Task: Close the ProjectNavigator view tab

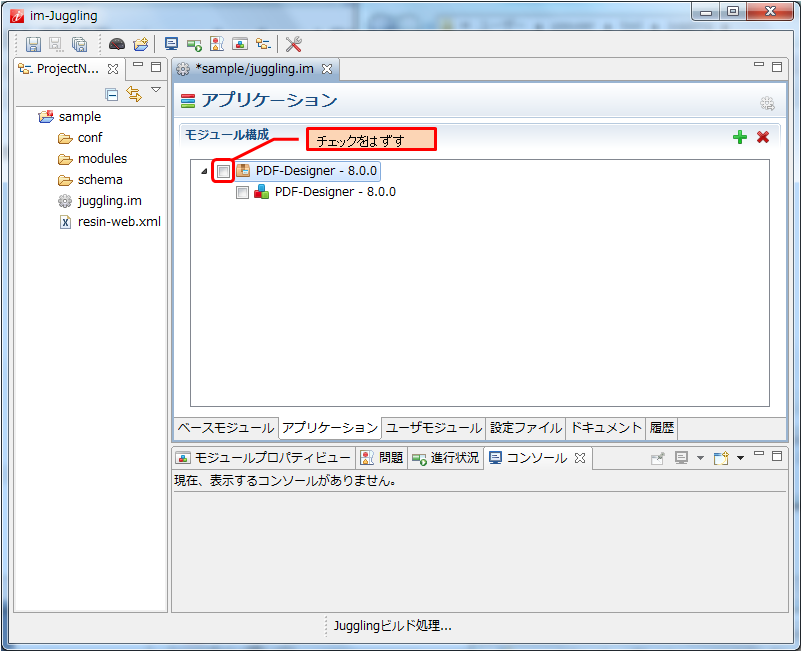Action: point(113,69)
